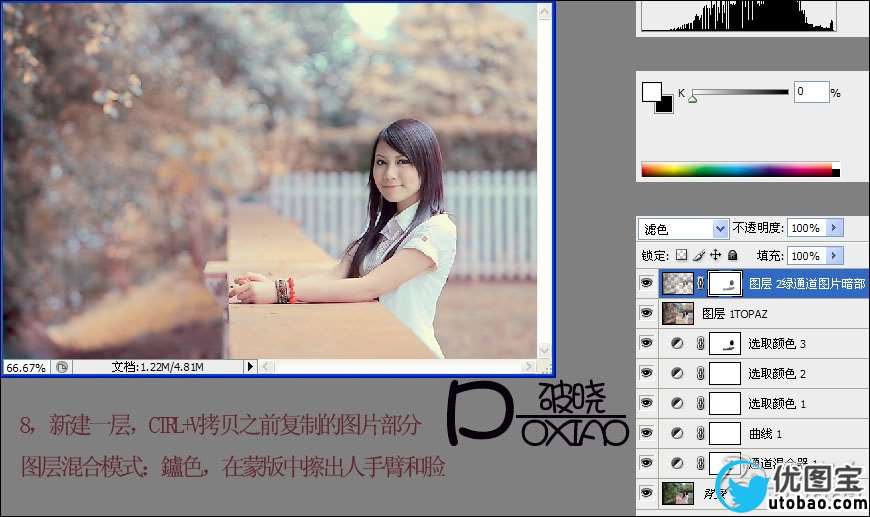
Task: Click the lock image pixels brush icon
Action: (699, 255)
